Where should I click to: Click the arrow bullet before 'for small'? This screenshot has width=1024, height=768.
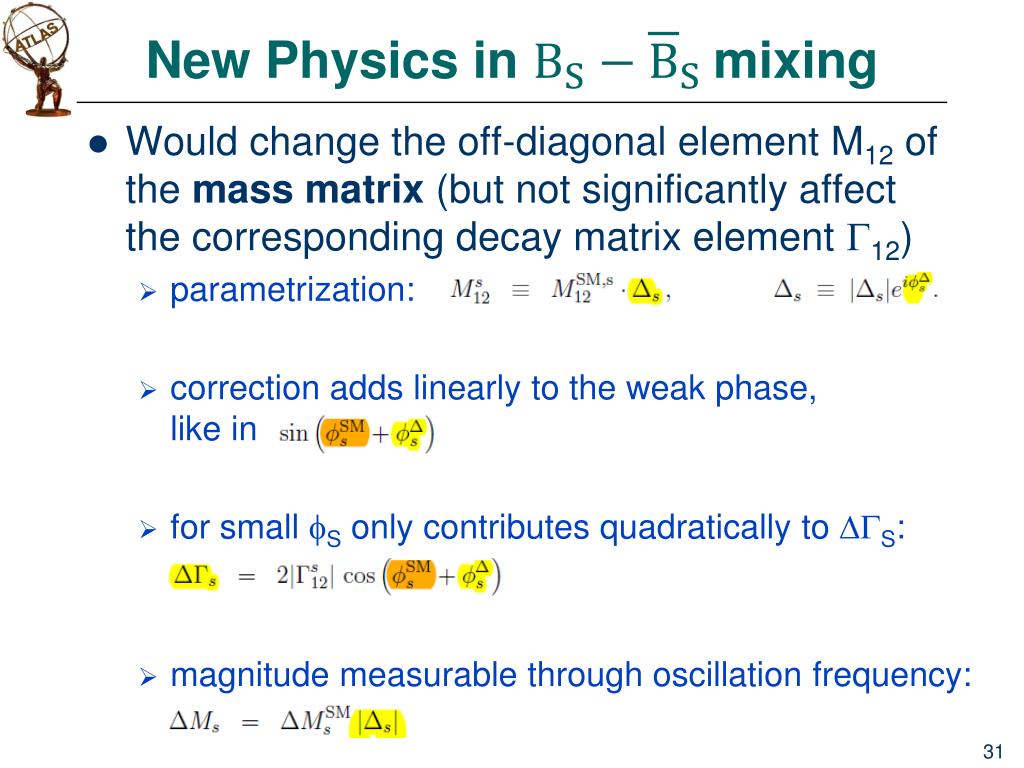(148, 529)
